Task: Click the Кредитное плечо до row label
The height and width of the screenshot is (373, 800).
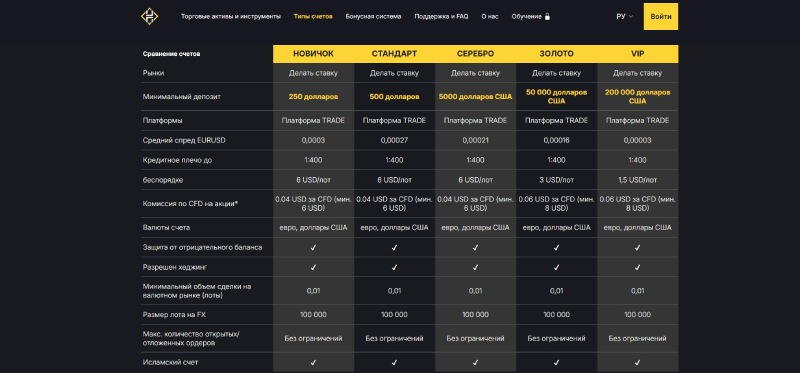Action: pos(177,160)
